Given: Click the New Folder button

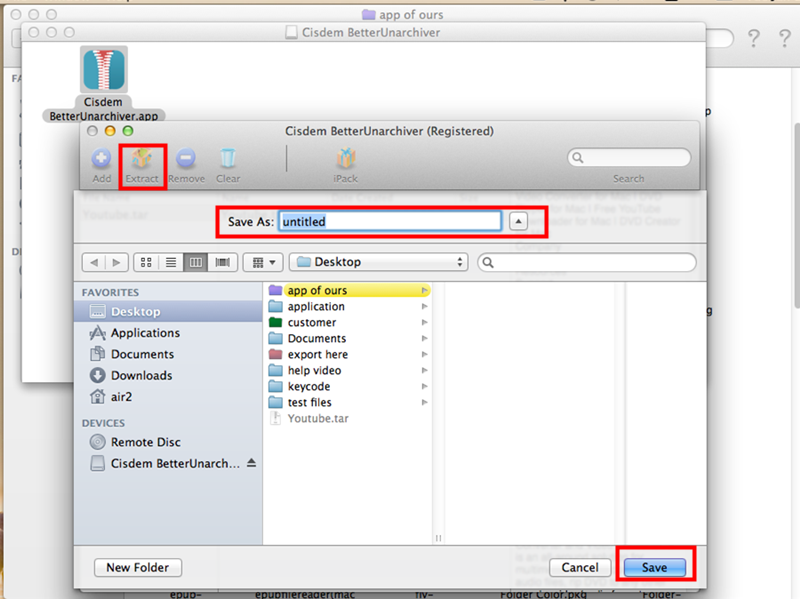Looking at the screenshot, I should click(x=138, y=567).
